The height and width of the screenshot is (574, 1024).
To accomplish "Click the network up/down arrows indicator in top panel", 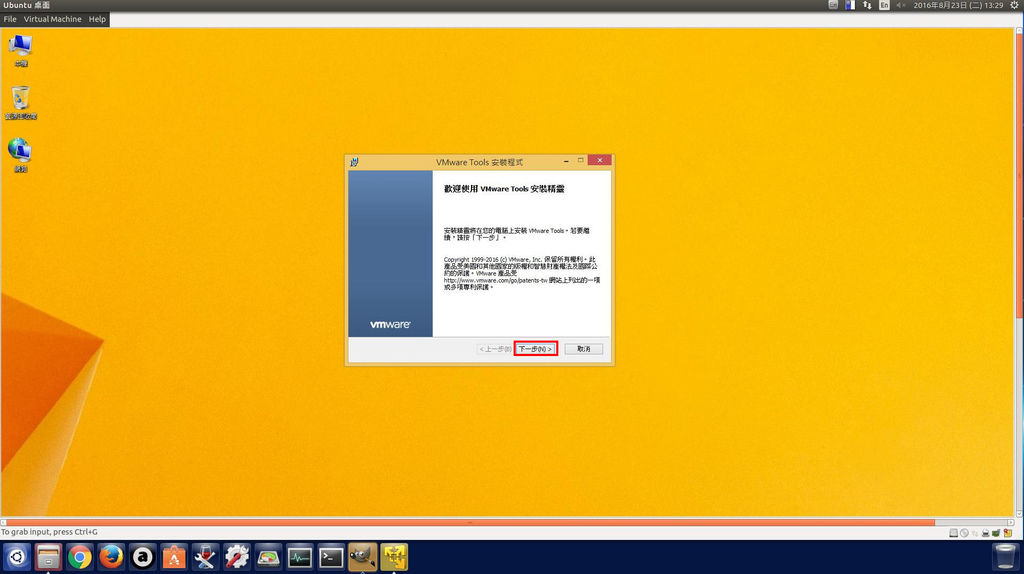I will (x=867, y=5).
